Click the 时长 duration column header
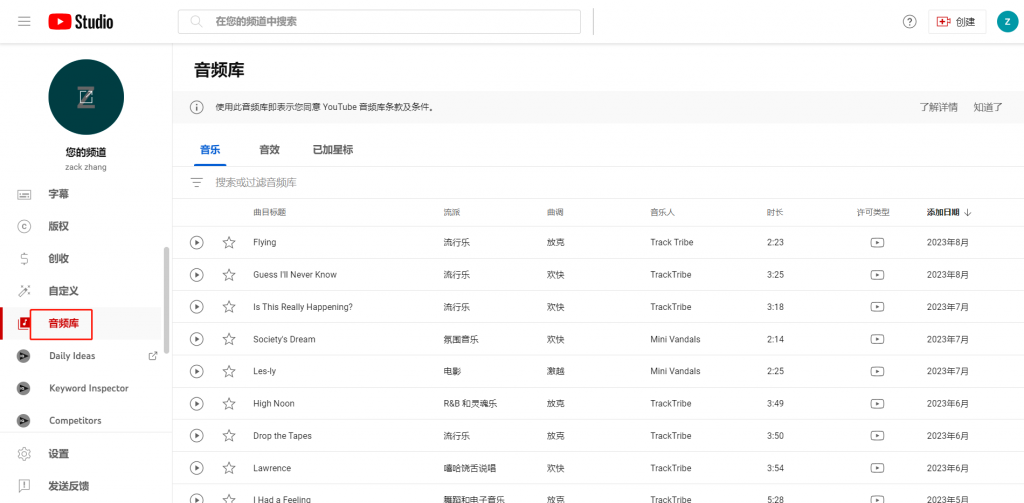The image size is (1024, 503). tap(775, 212)
